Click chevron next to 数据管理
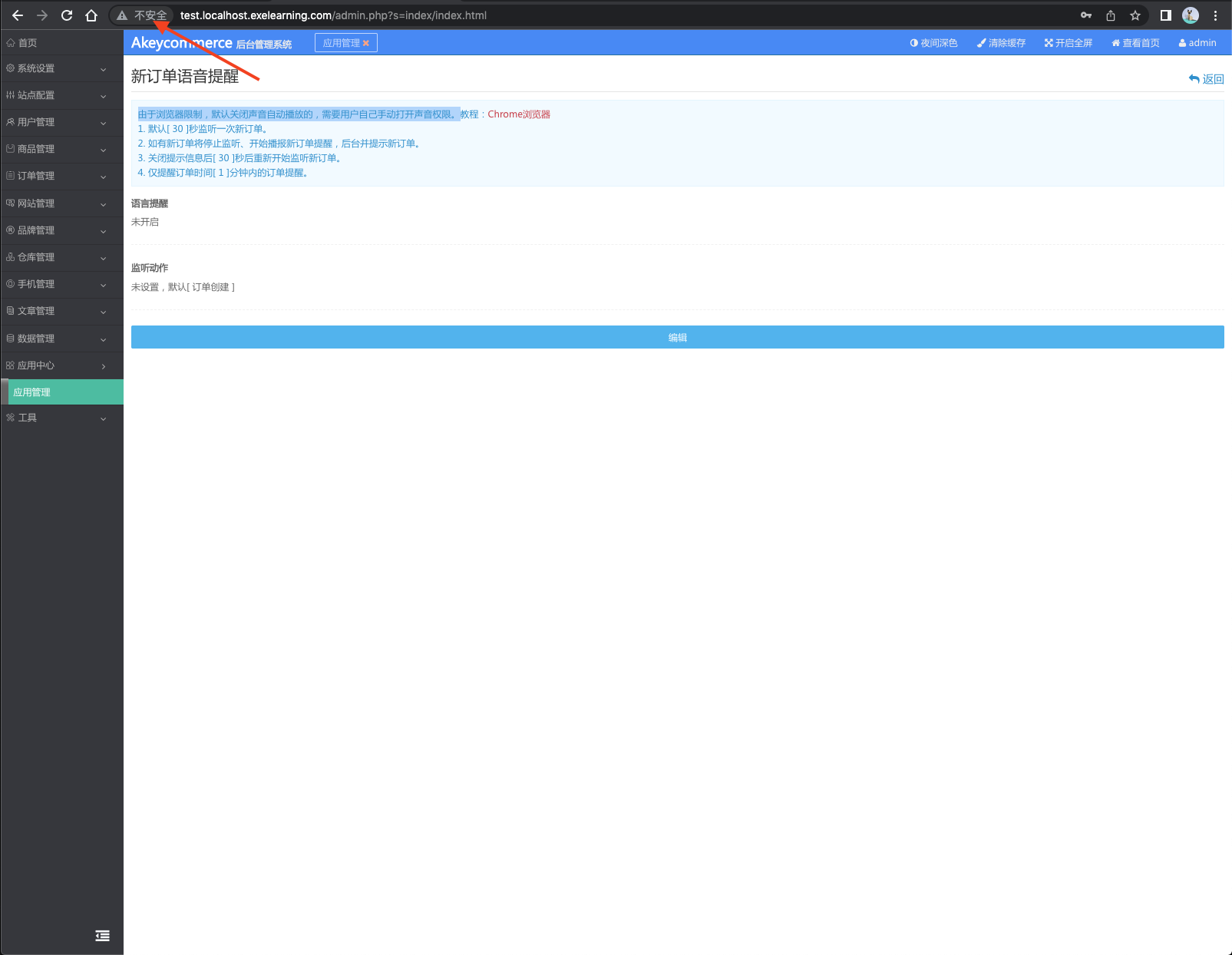Image resolution: width=1232 pixels, height=955 pixels. [104, 339]
